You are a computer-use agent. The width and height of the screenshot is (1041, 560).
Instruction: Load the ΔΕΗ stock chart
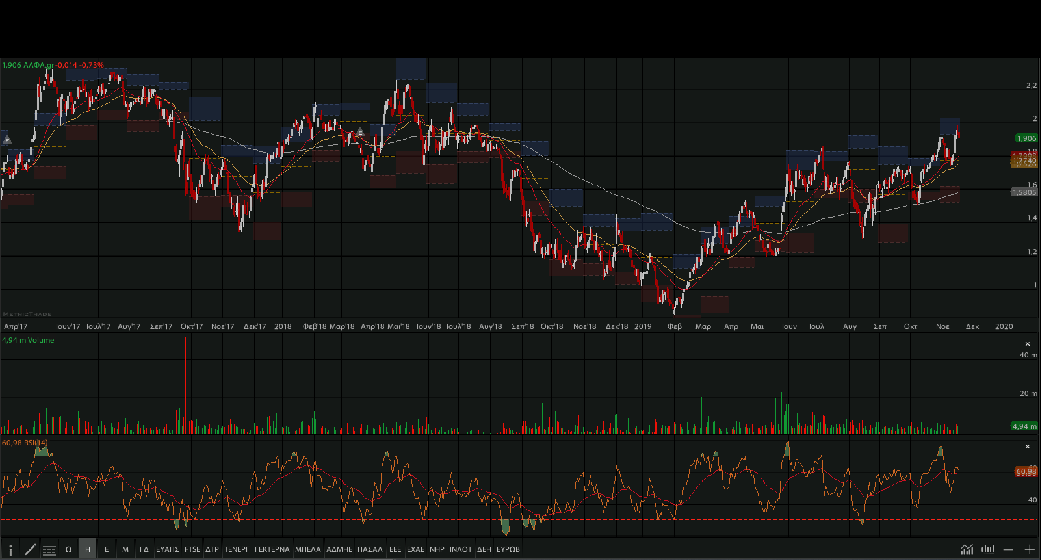[483, 549]
